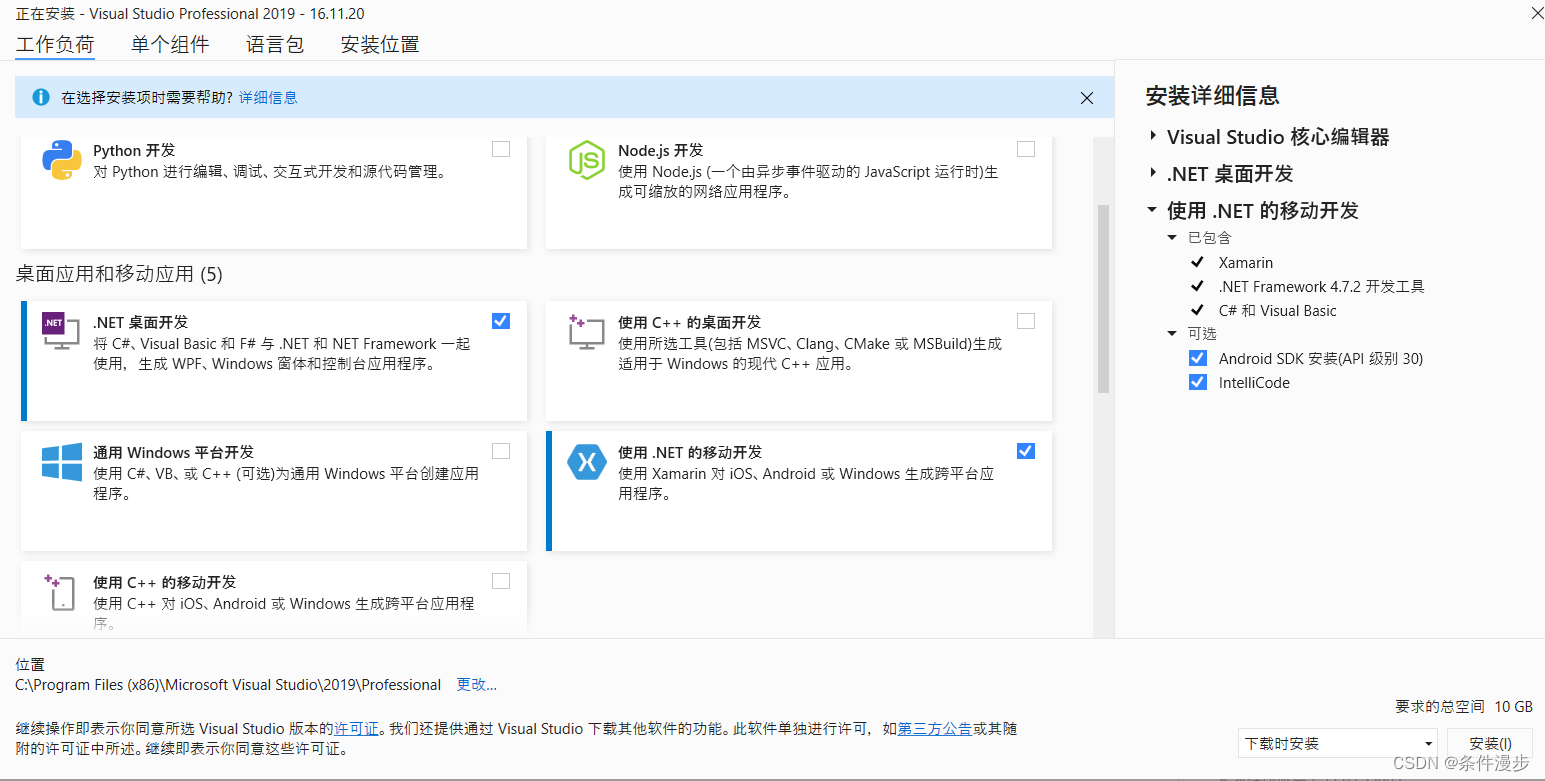Click the 安装详细信息 heading
This screenshot has height=781, width=1545.
pyautogui.click(x=1213, y=96)
